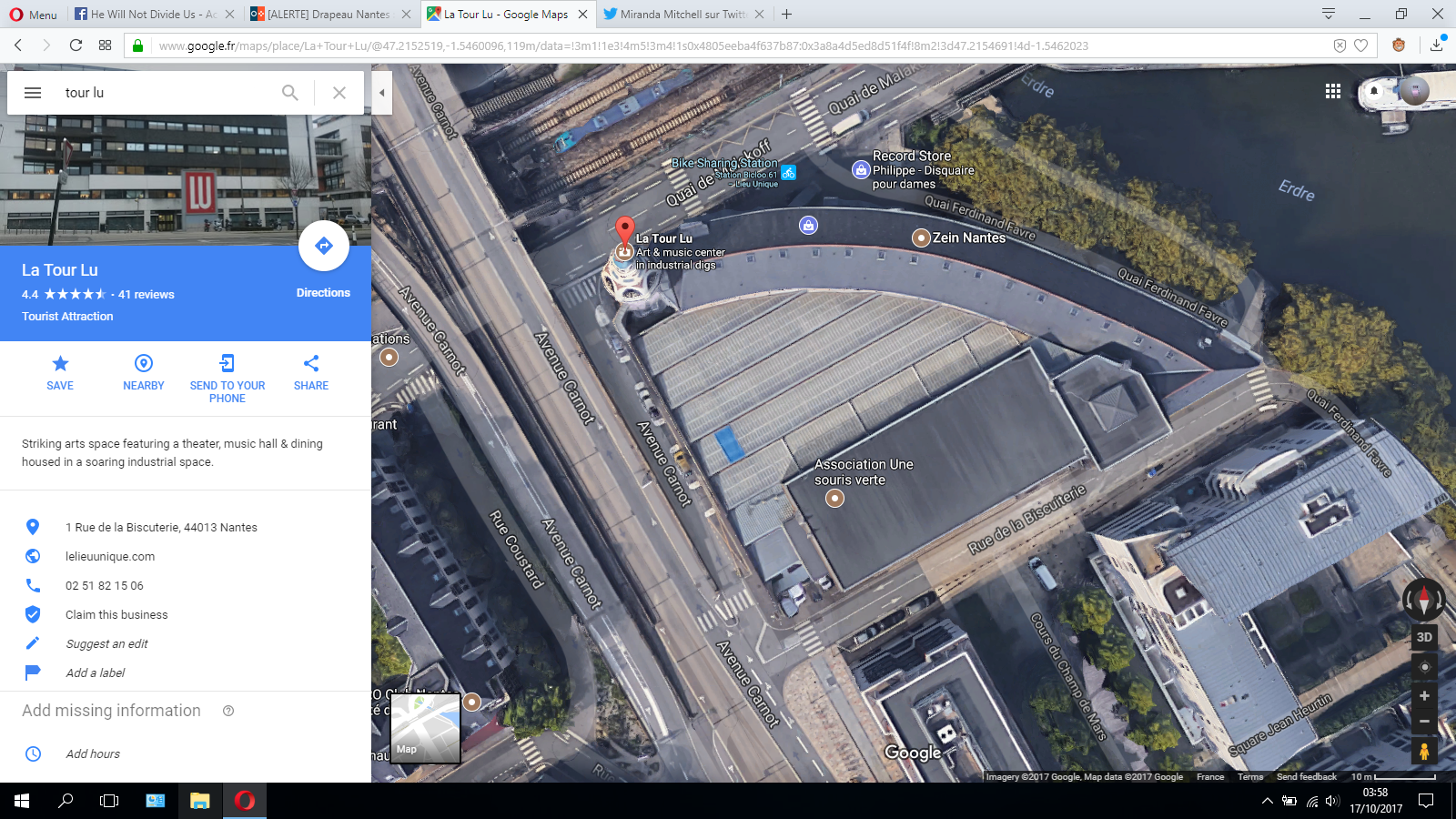
Task: Search Nearby places
Action: (144, 373)
